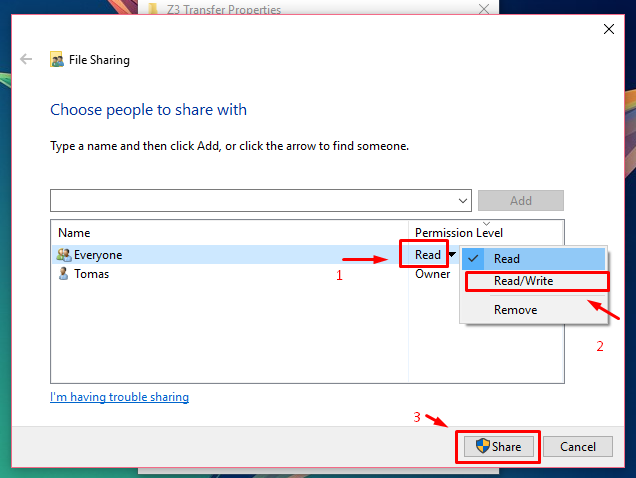Close the Z3 Transfer Properties window behind

[483, 8]
